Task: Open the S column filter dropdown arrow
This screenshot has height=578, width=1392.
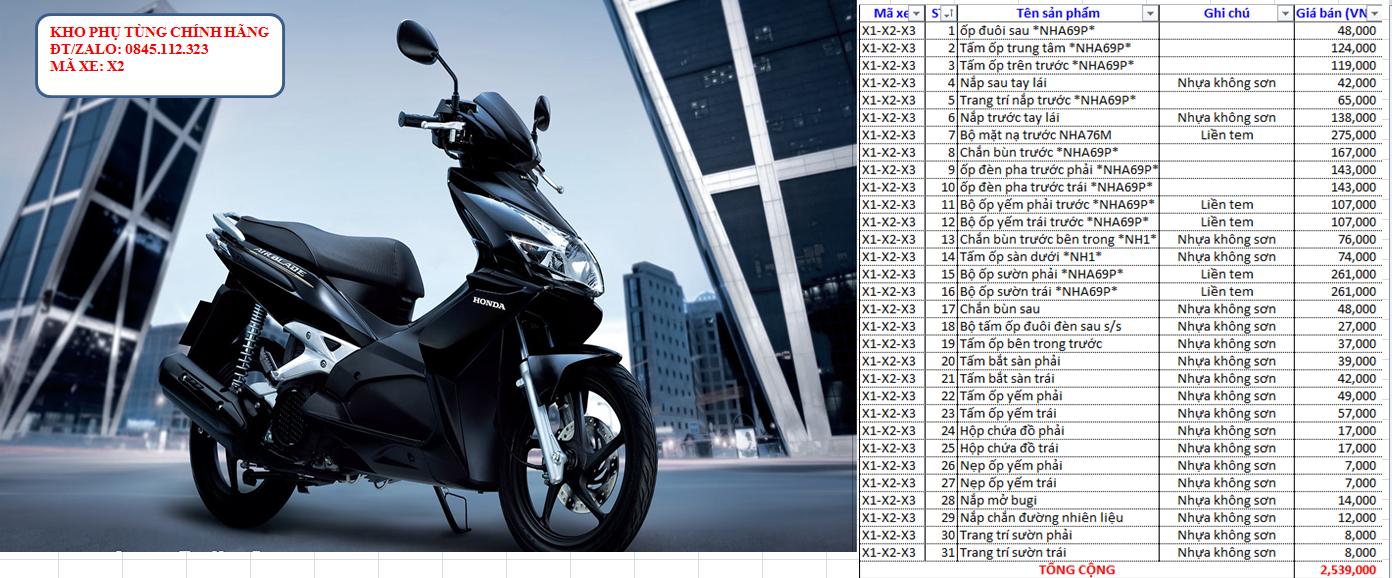Action: coord(948,14)
